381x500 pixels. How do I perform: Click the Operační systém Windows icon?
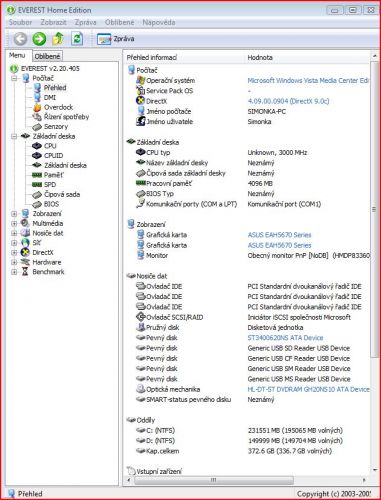(x=140, y=80)
